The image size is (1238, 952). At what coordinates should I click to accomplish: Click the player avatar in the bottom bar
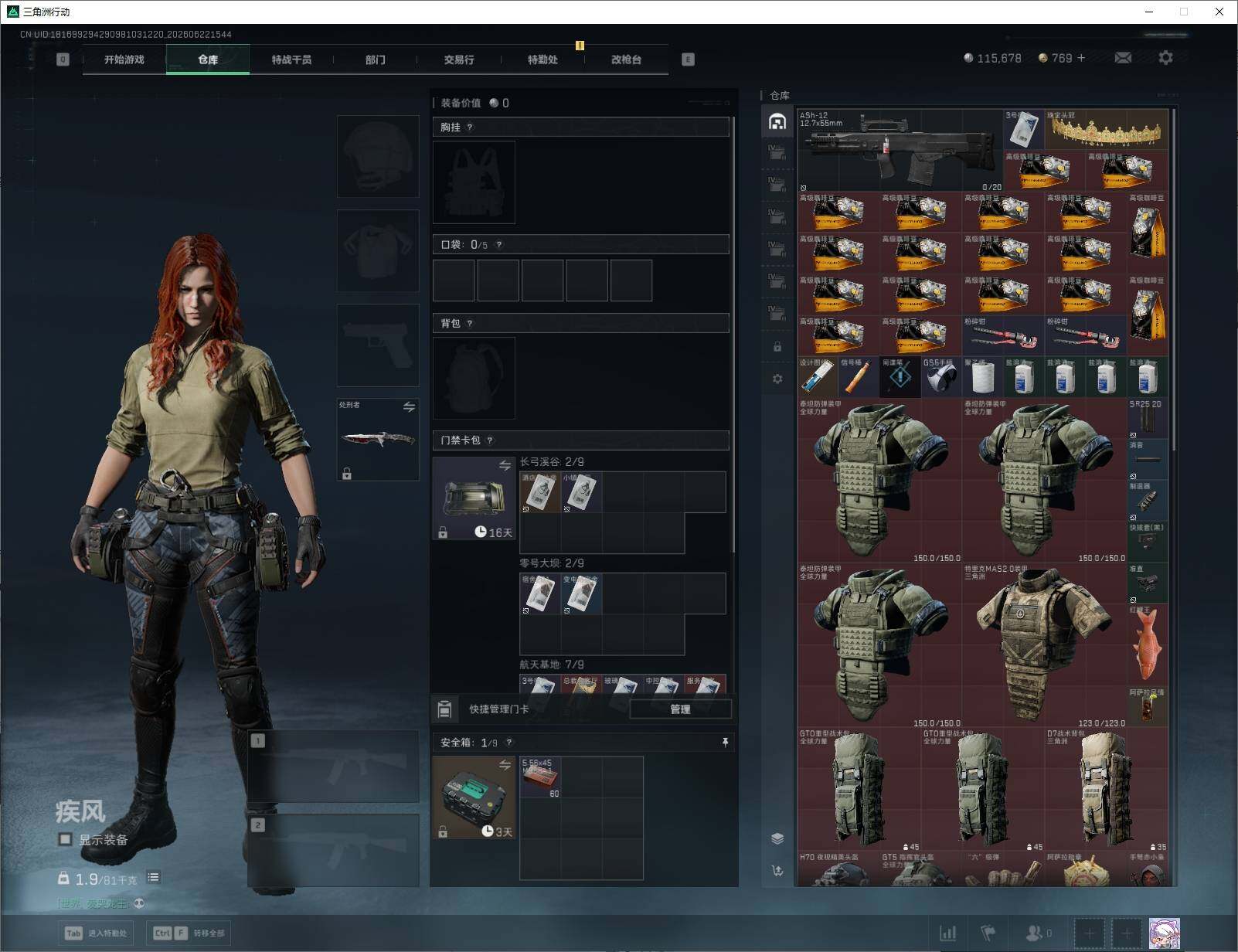click(1164, 933)
